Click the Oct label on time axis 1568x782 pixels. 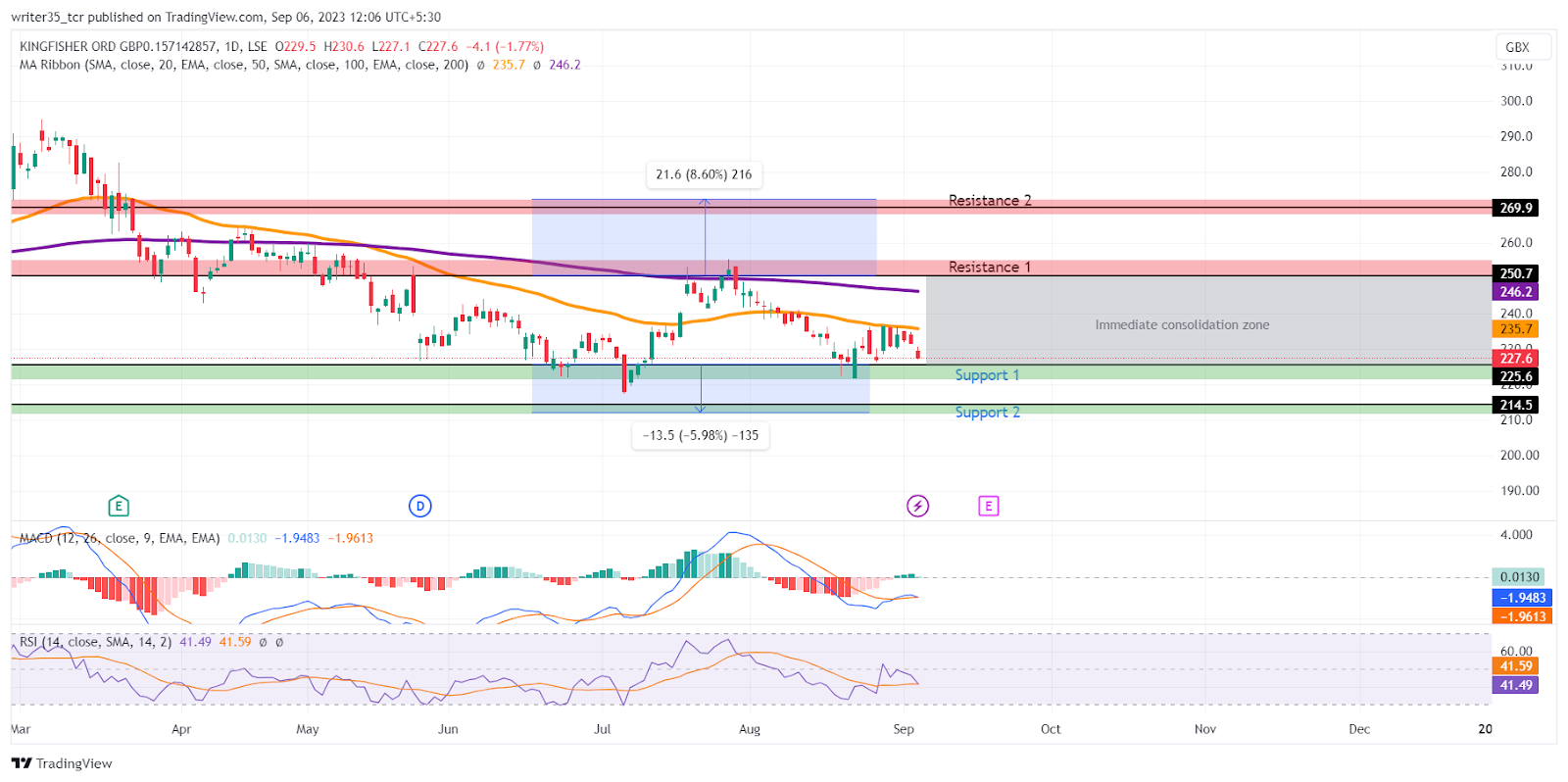pyautogui.click(x=1051, y=729)
